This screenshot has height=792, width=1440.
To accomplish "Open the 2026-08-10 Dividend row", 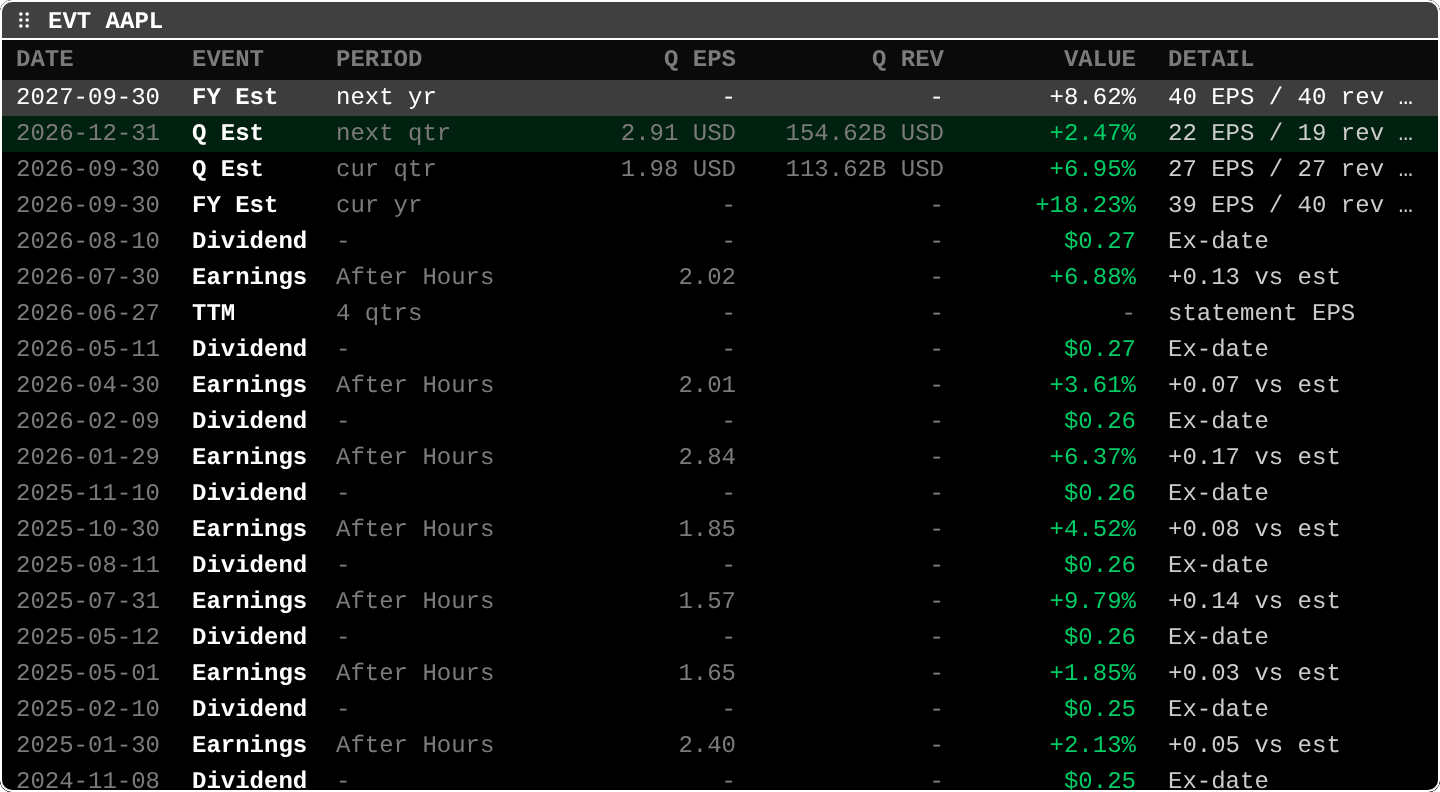I will coord(720,241).
